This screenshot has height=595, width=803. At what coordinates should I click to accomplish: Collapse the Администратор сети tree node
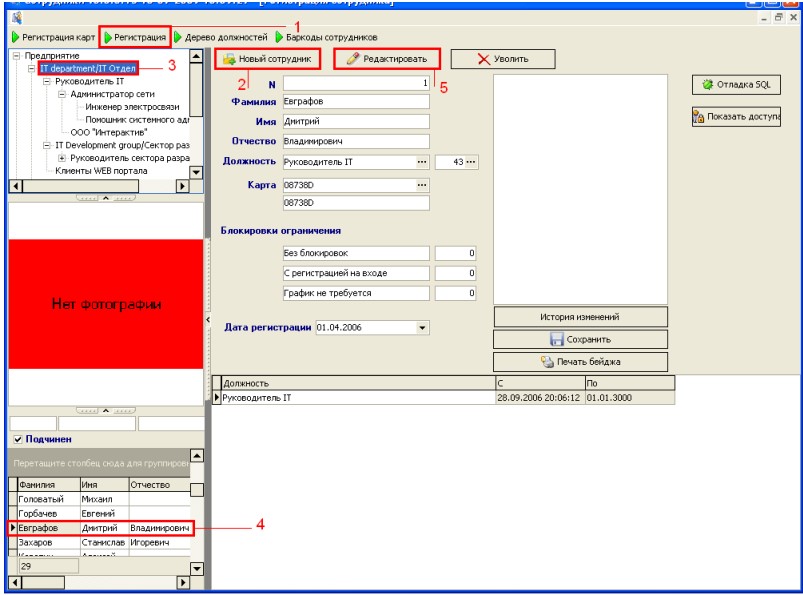point(62,94)
